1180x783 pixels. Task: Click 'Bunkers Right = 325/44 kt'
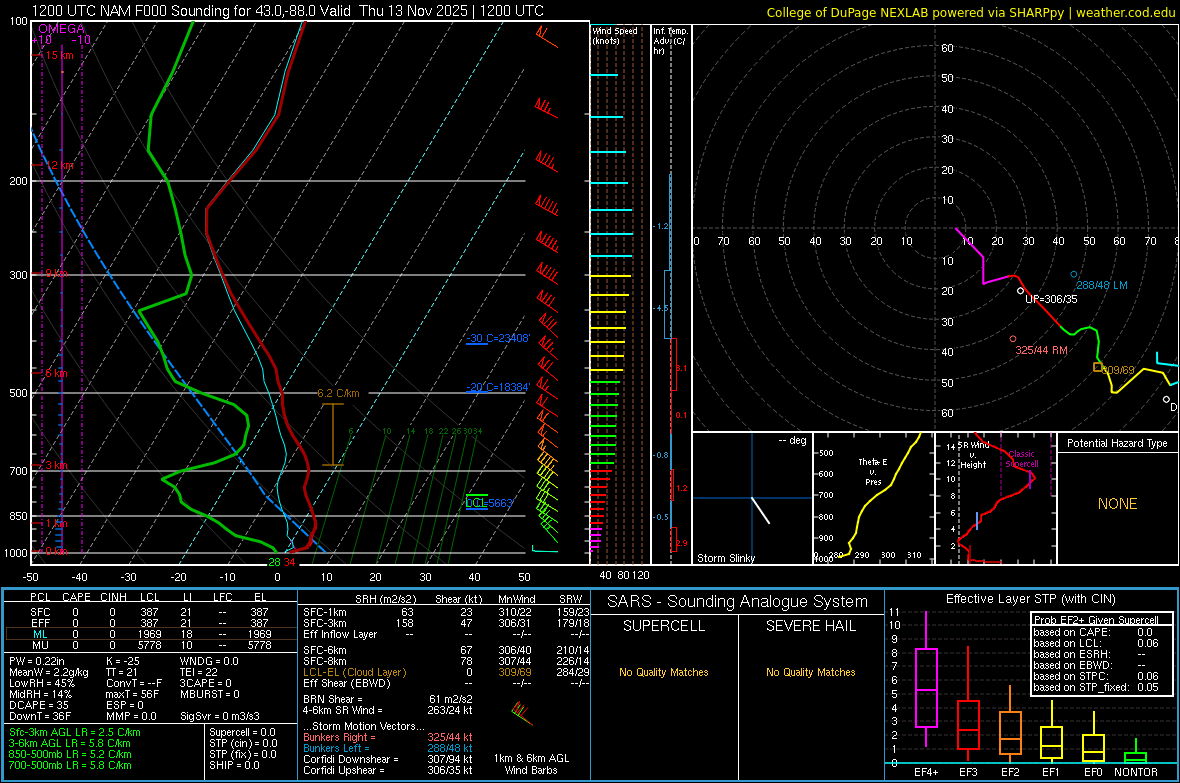[x=388, y=737]
